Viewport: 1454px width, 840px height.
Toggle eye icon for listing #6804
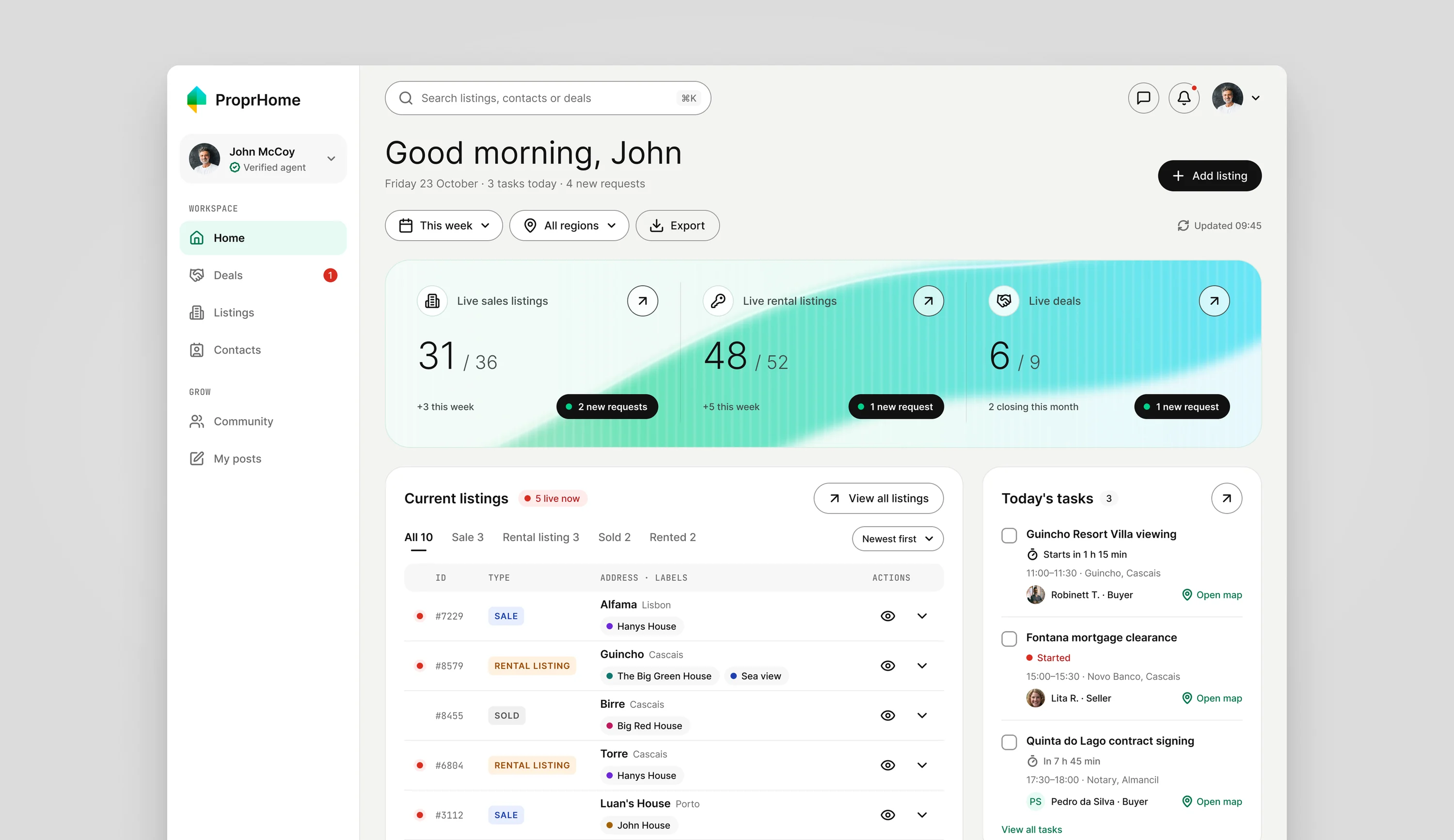tap(887, 765)
